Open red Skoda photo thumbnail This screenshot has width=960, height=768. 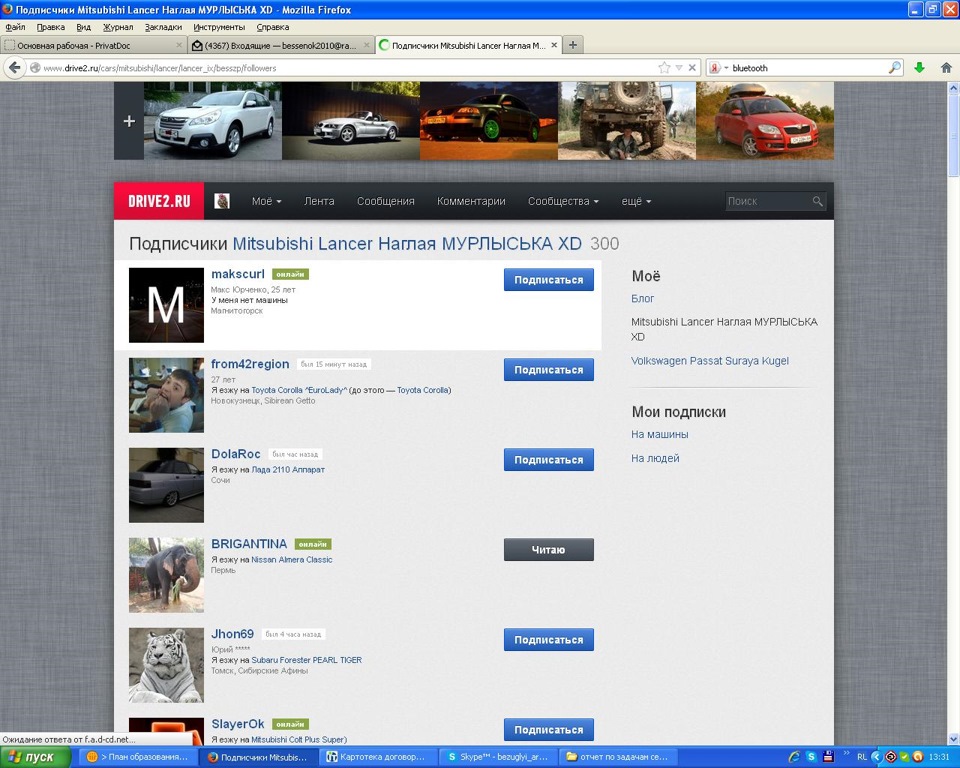click(x=765, y=121)
